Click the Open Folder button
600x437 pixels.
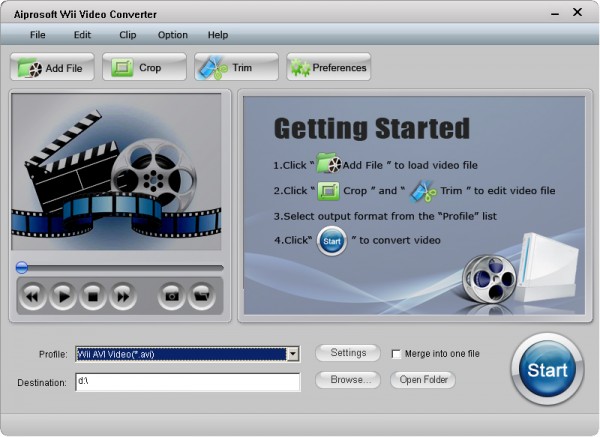click(424, 380)
